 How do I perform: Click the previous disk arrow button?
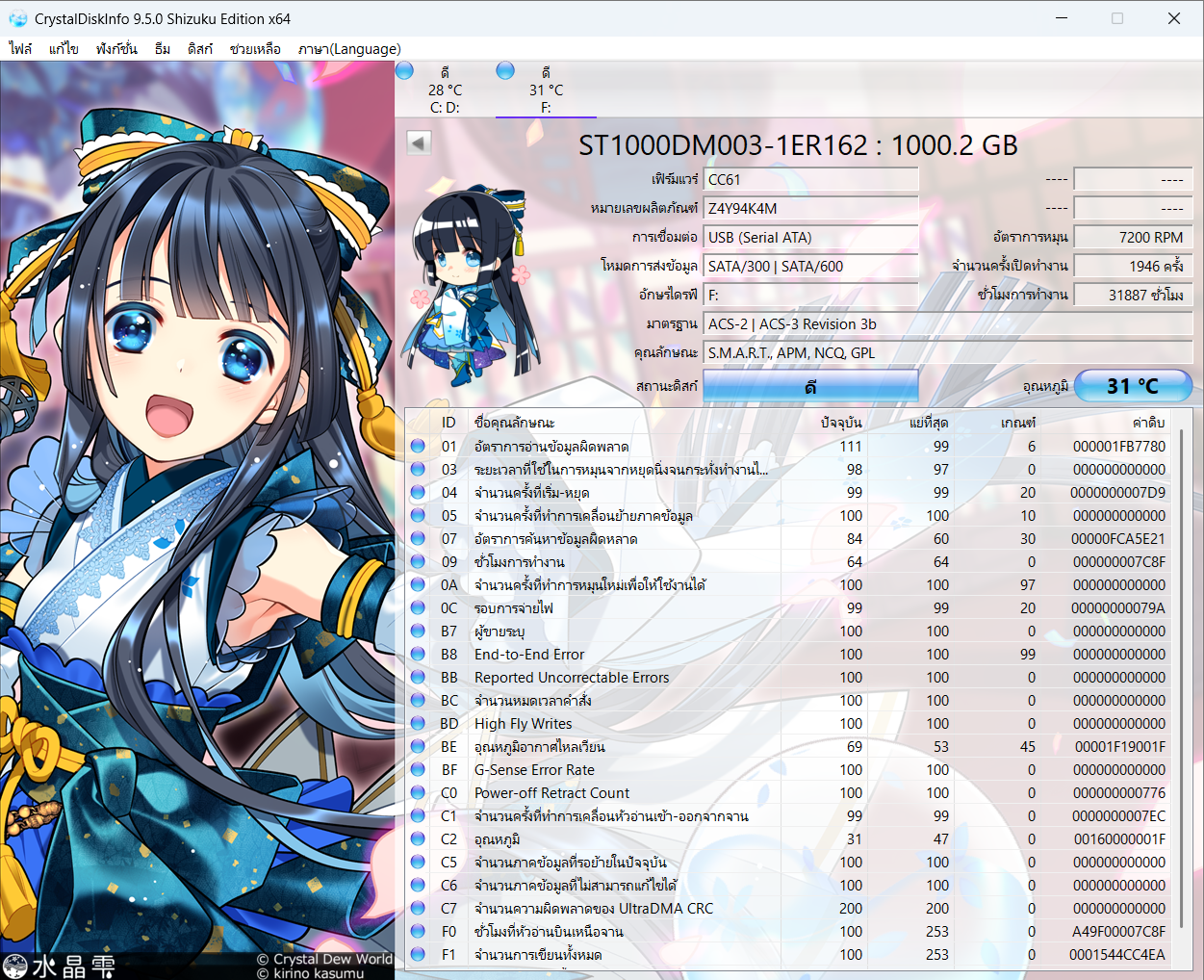(419, 142)
